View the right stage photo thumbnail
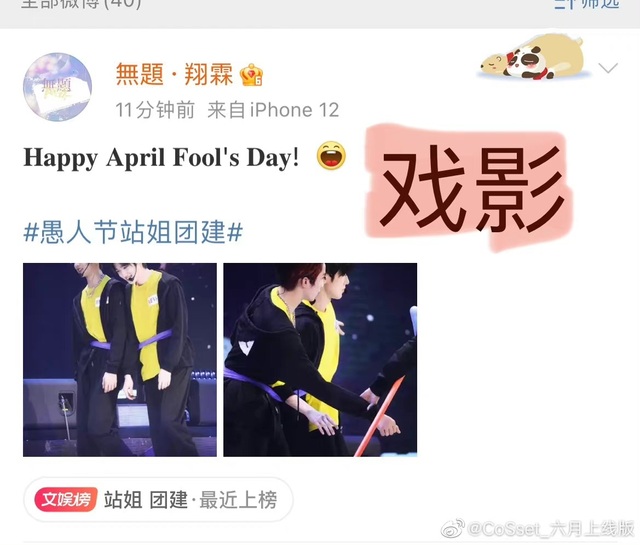640x545 pixels. pos(320,360)
